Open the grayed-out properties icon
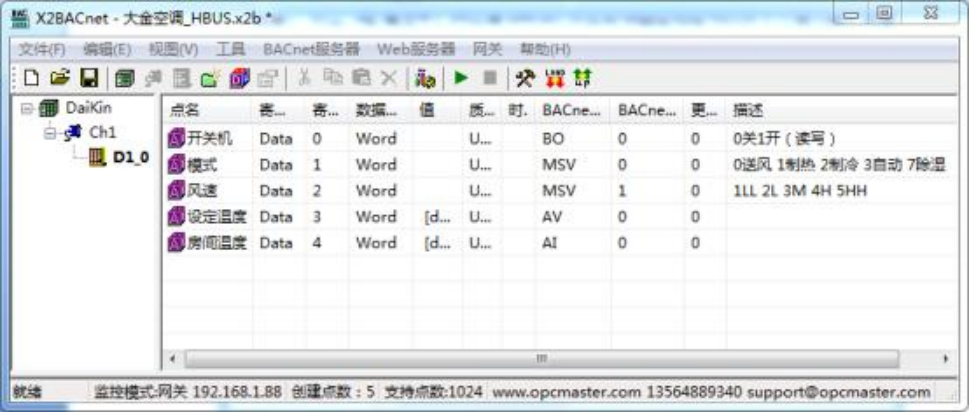 268,78
